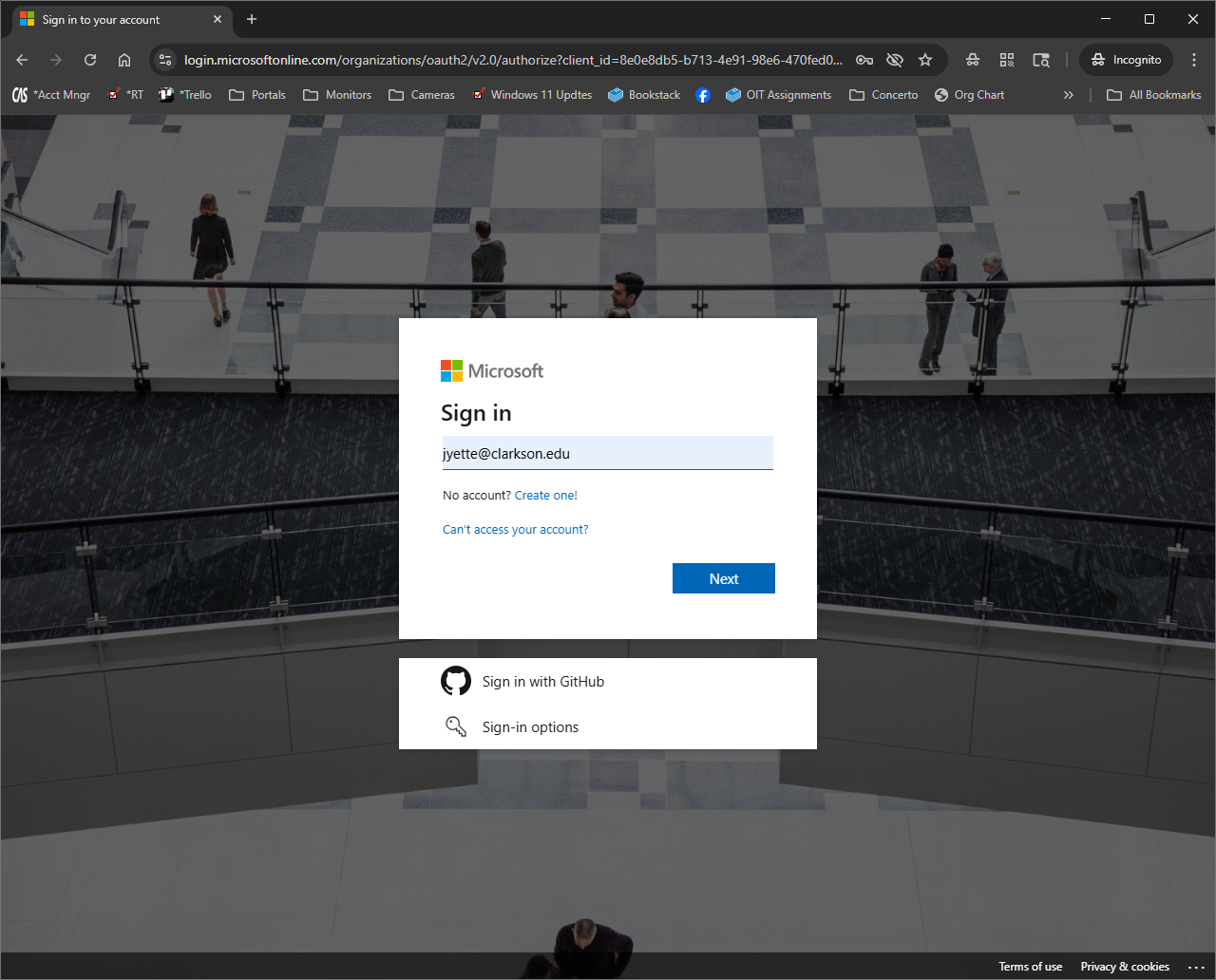
Task: View site information icon in address bar
Action: tap(165, 60)
